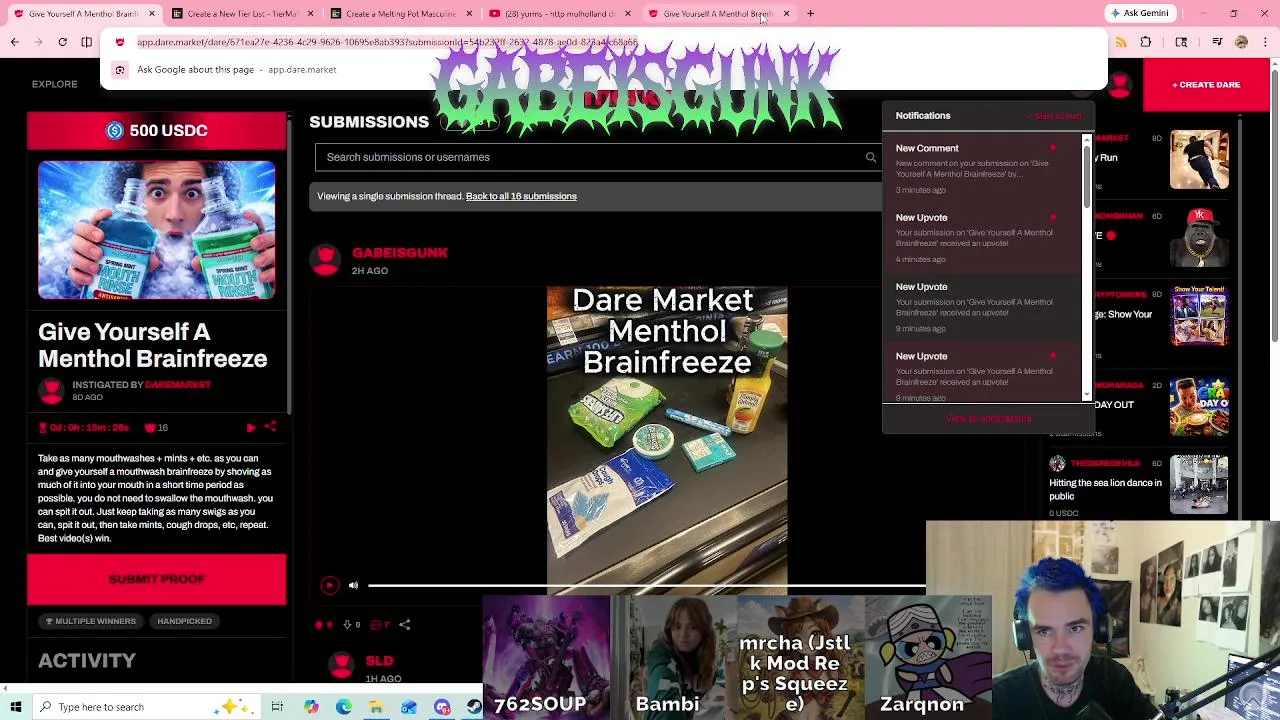Click Back to all 16 submissions link
Image resolution: width=1280 pixels, height=720 pixels.
(x=521, y=196)
